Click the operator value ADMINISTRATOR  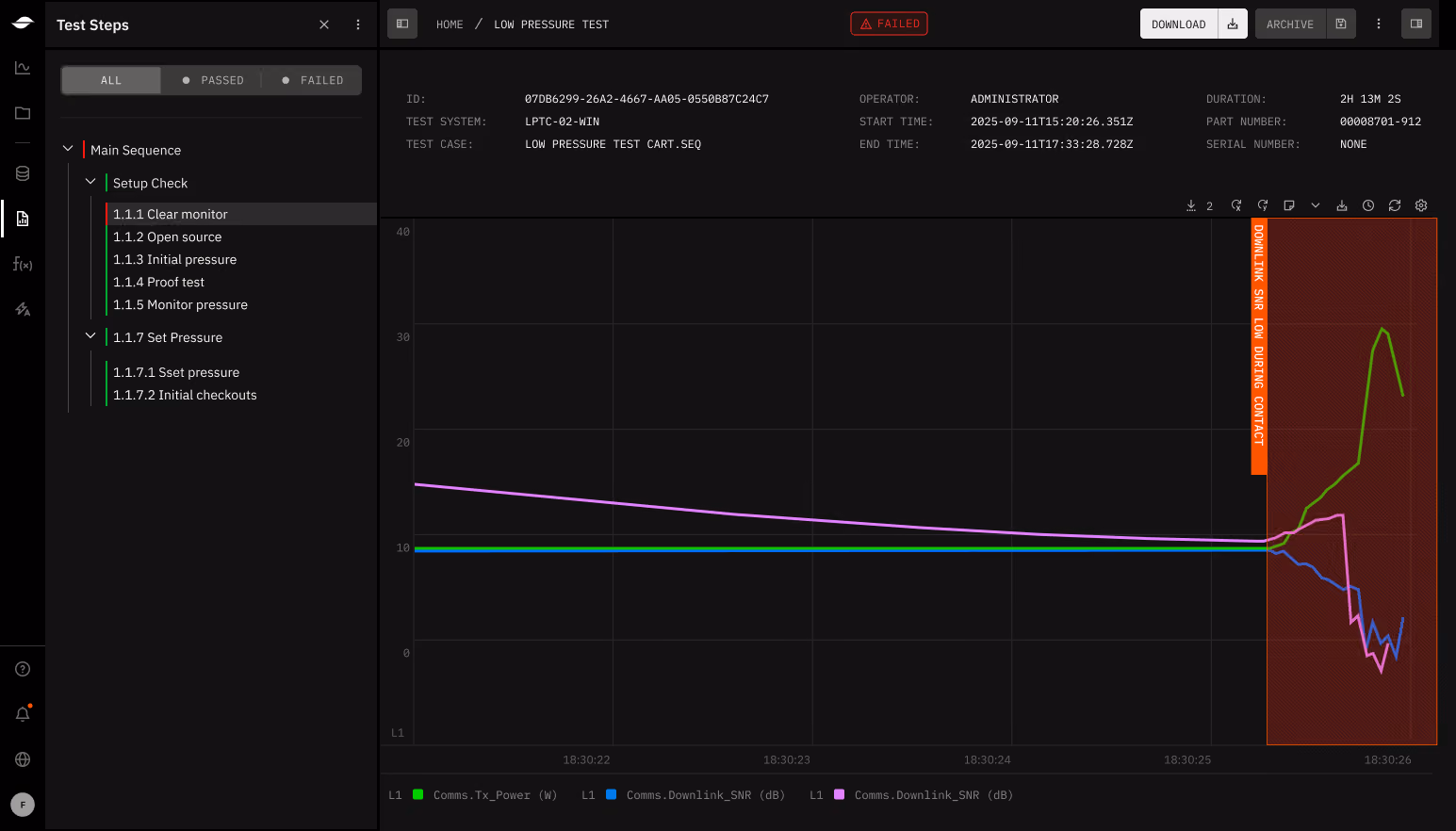tap(1015, 99)
